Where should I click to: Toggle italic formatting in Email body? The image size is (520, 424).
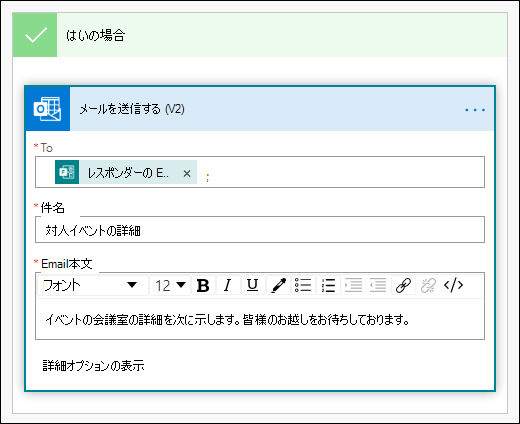tap(228, 286)
